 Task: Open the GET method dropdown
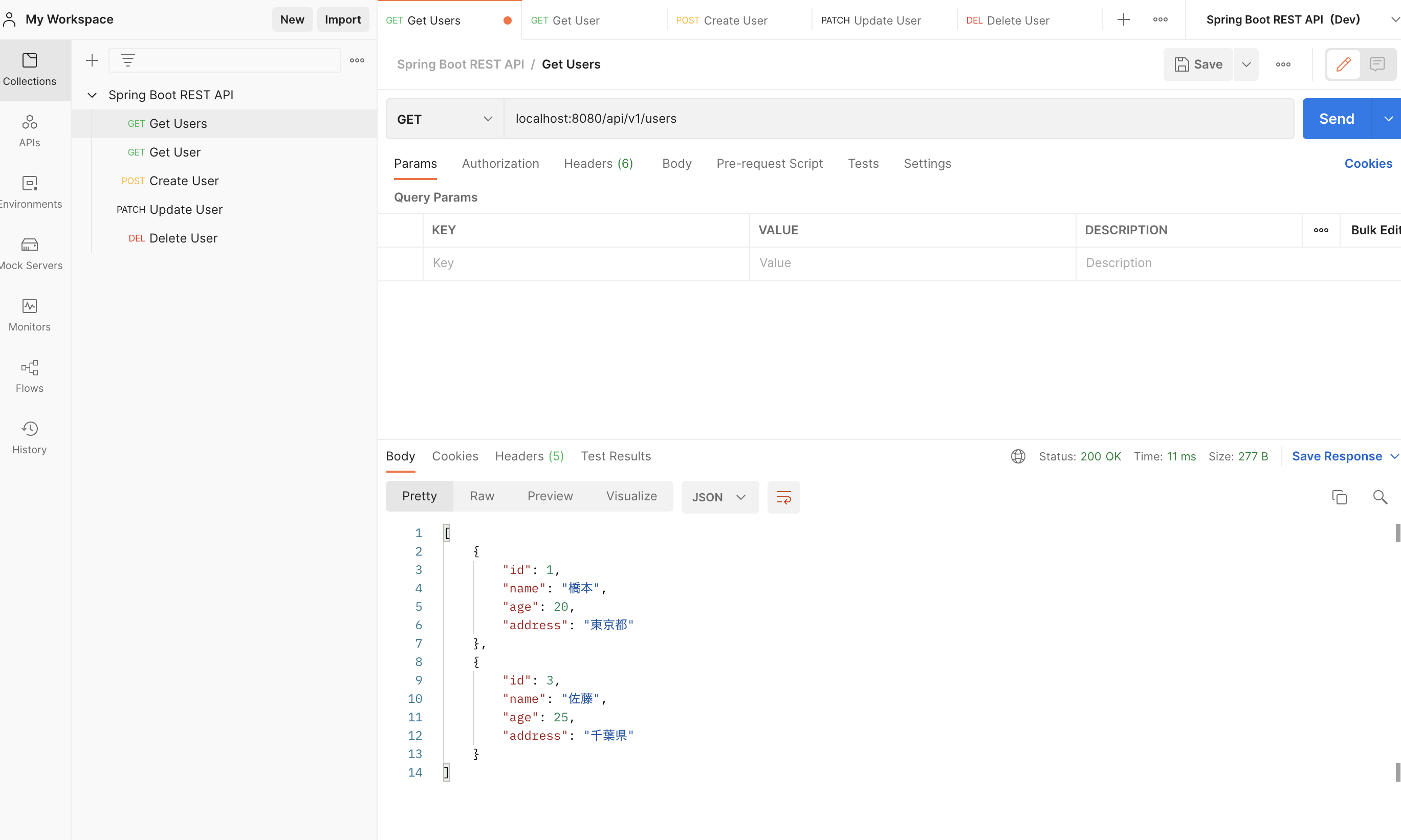(x=444, y=118)
